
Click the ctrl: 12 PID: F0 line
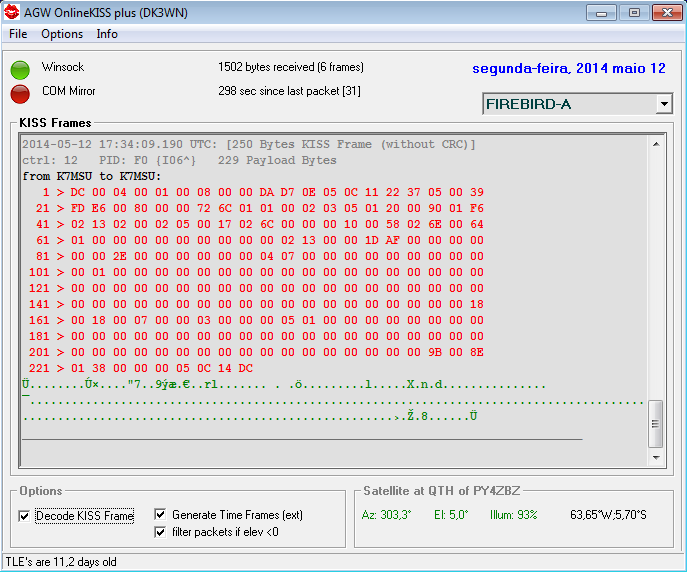179,160
